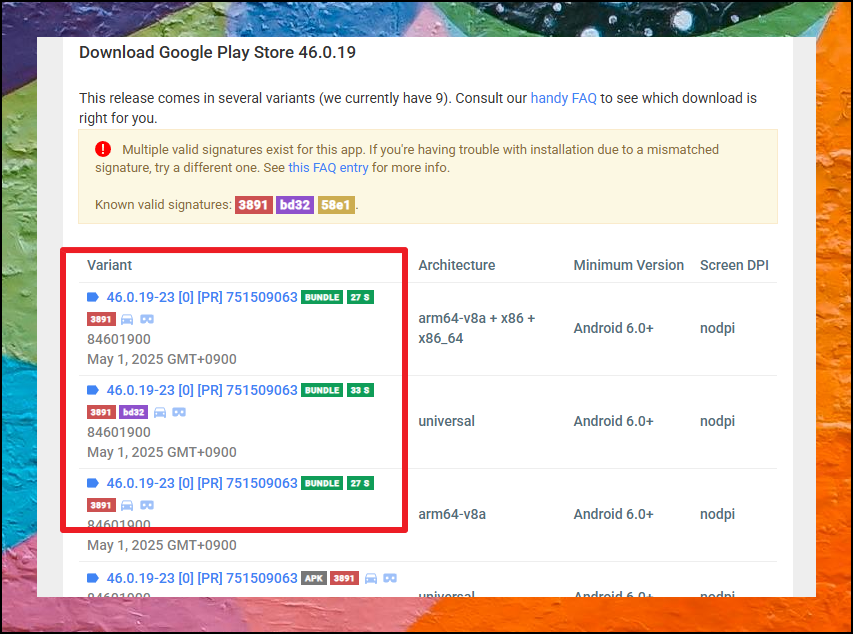Open the 'handy FAQ' link

[563, 98]
